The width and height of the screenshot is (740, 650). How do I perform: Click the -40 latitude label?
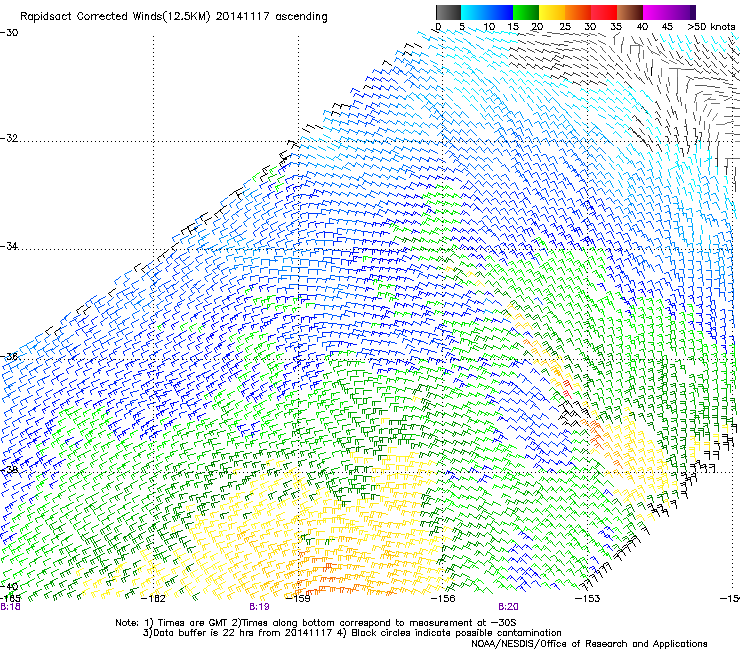point(9,586)
